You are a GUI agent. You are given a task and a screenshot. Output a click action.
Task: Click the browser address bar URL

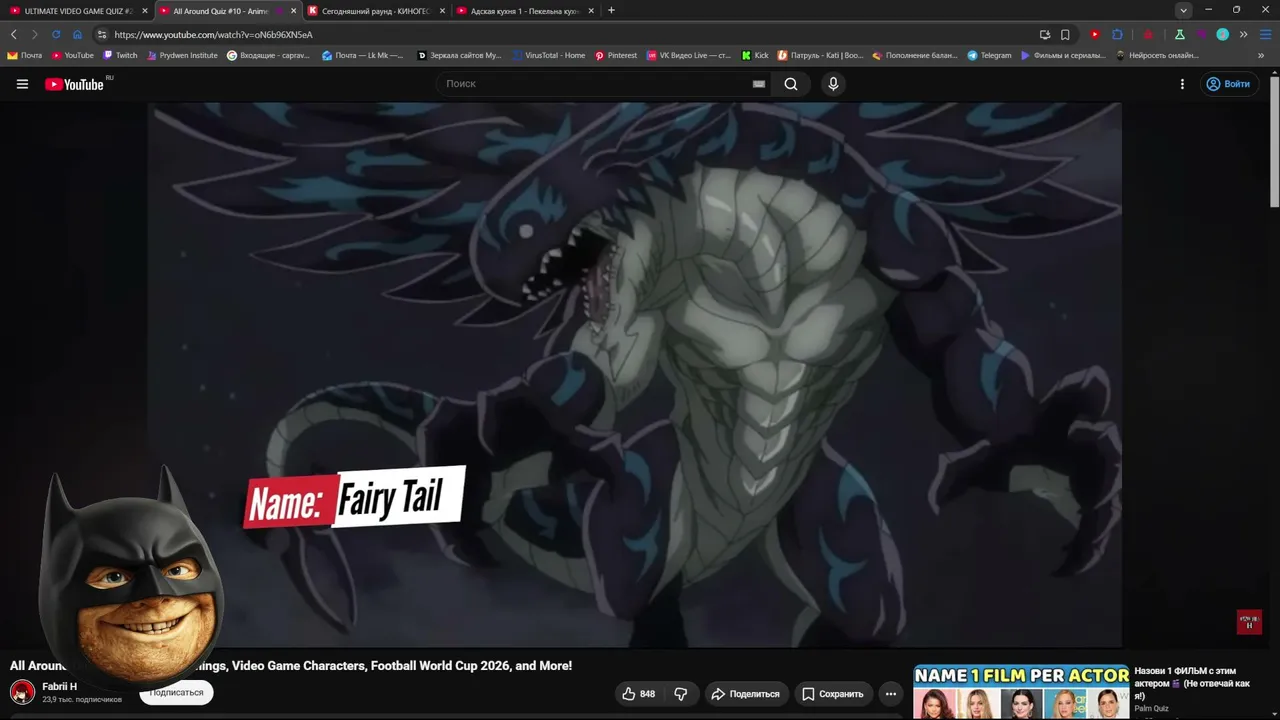pyautogui.click(x=214, y=34)
